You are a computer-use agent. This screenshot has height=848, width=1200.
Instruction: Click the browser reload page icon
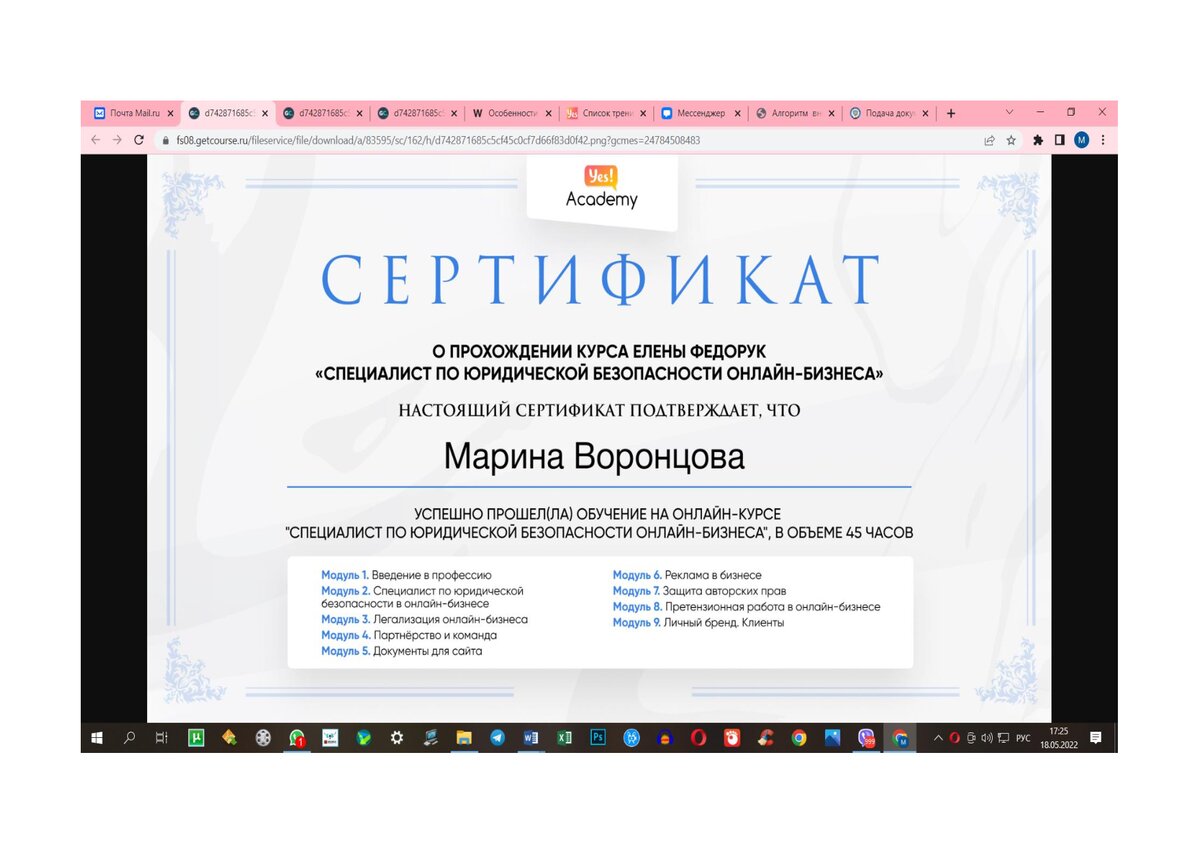(140, 141)
